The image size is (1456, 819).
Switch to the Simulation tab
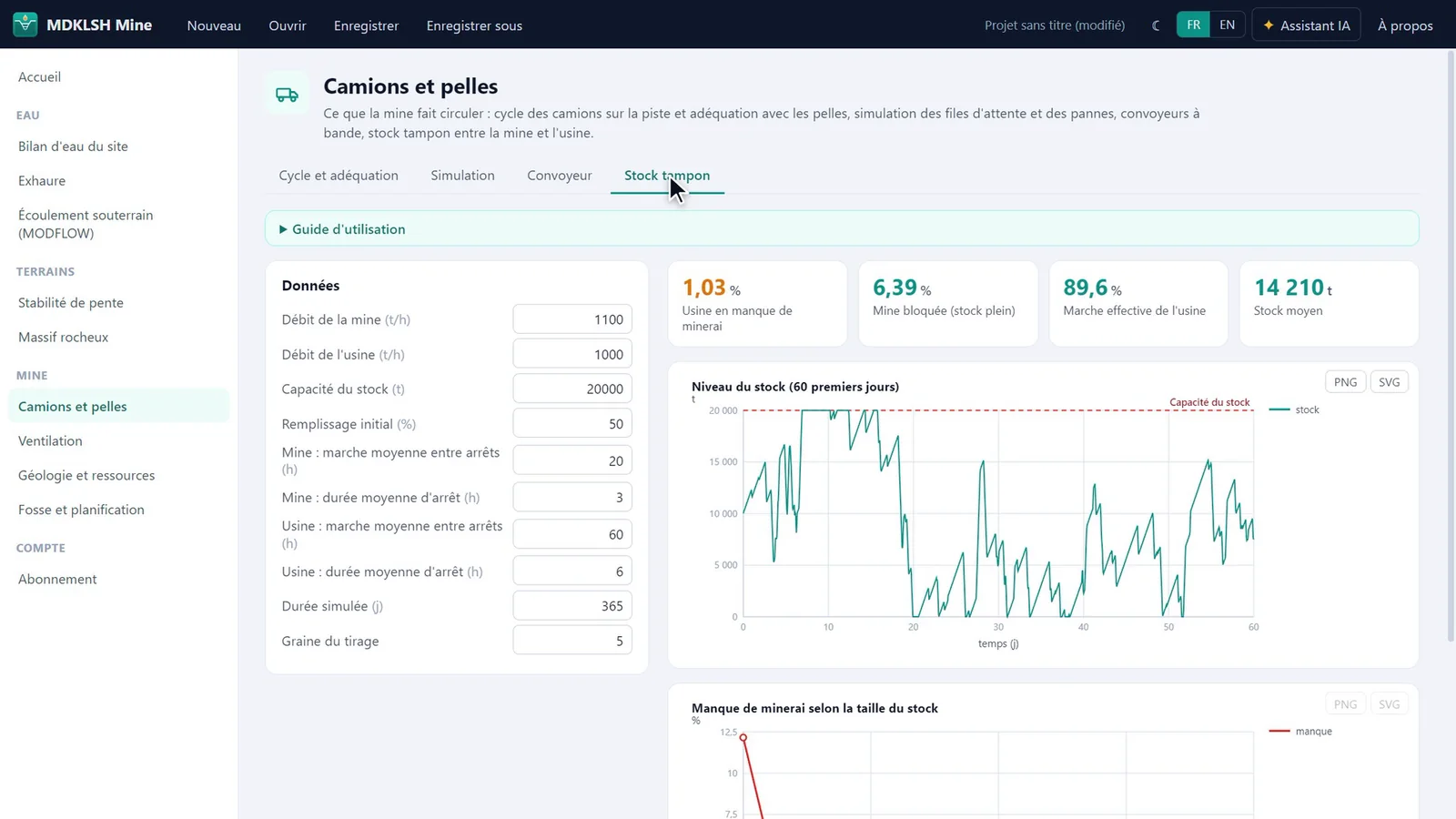click(x=462, y=176)
